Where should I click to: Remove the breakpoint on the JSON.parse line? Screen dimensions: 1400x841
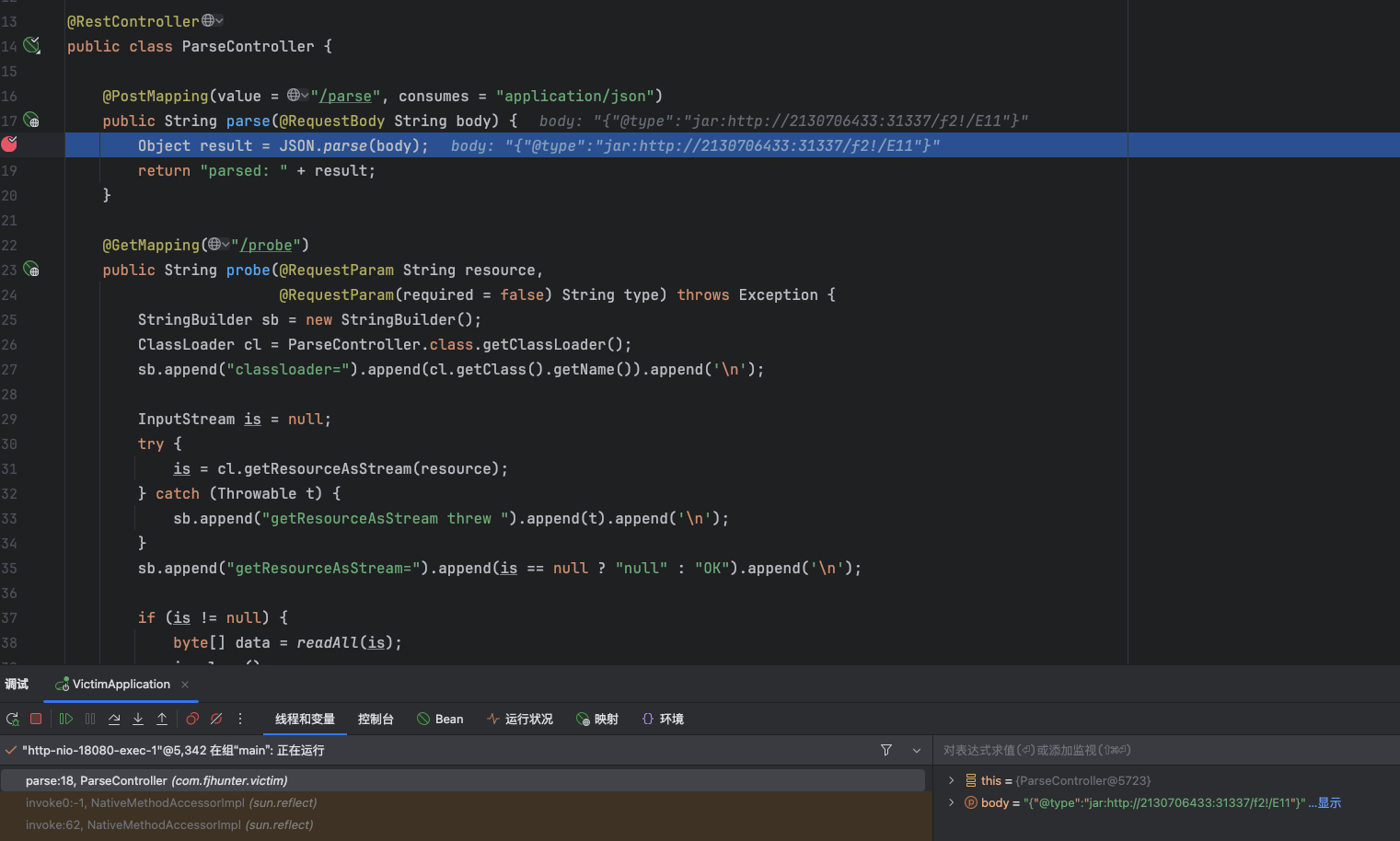[x=9, y=144]
